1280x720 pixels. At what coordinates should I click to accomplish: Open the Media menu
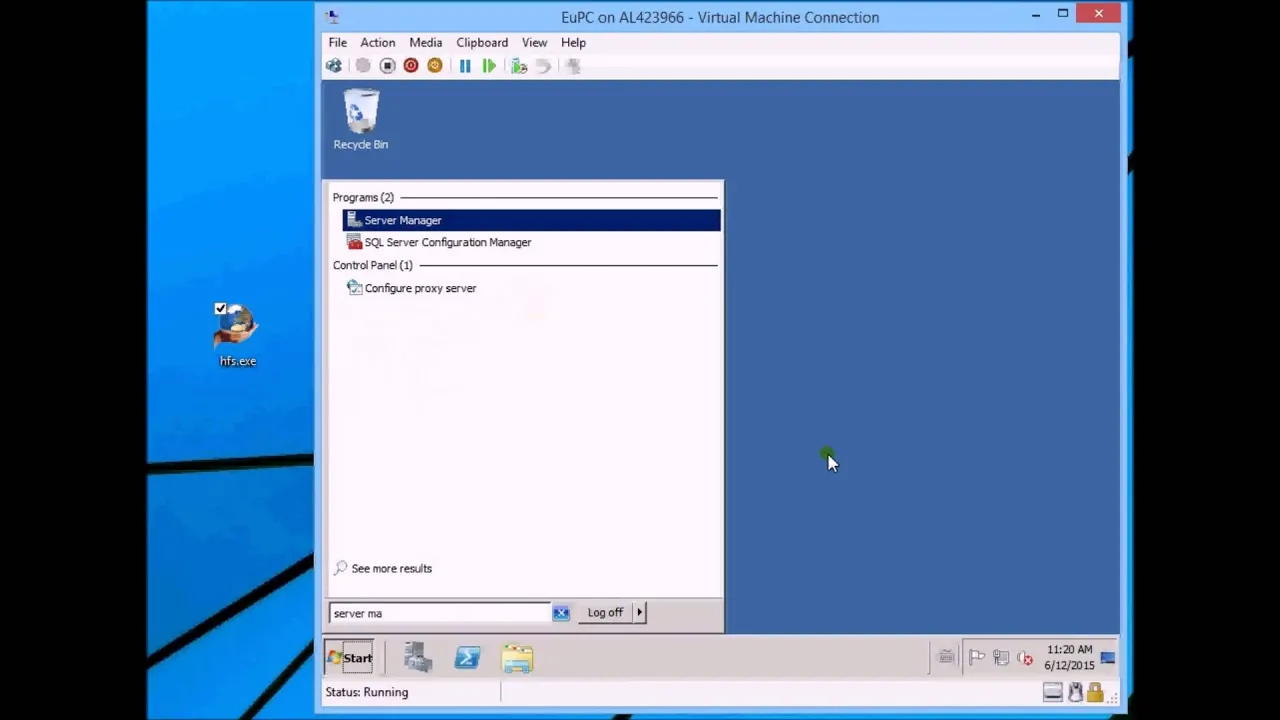[x=426, y=43]
